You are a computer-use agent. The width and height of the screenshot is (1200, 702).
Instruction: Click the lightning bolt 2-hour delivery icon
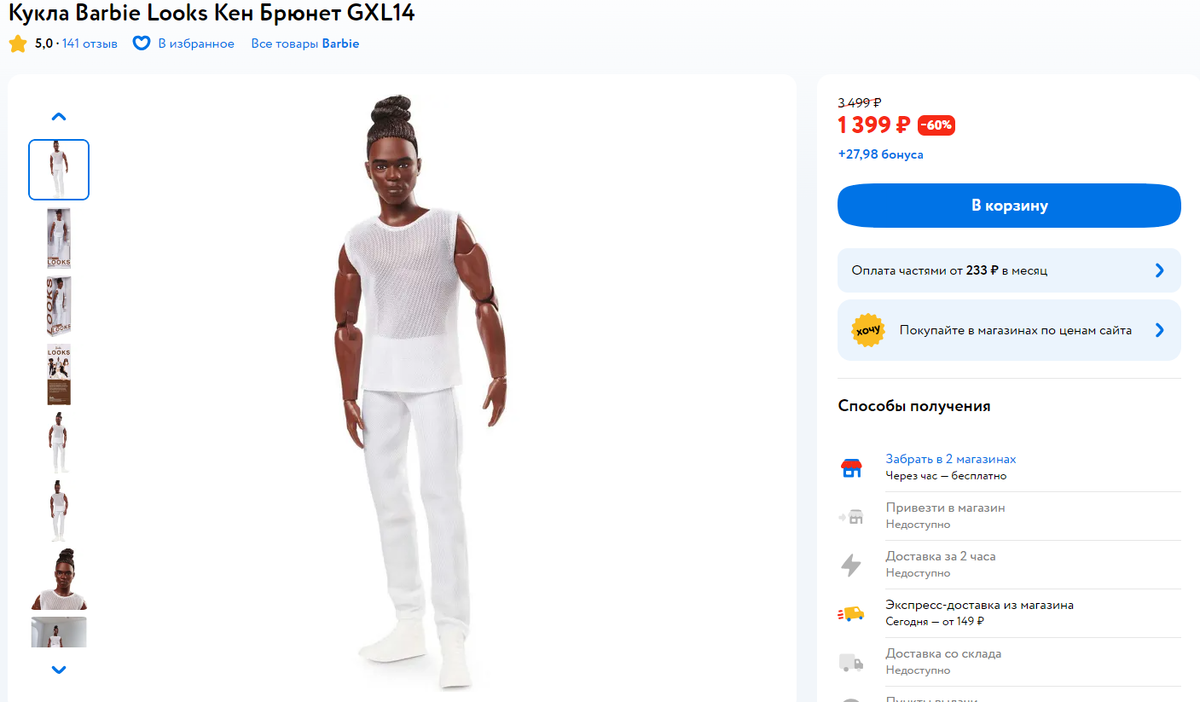[851, 565]
